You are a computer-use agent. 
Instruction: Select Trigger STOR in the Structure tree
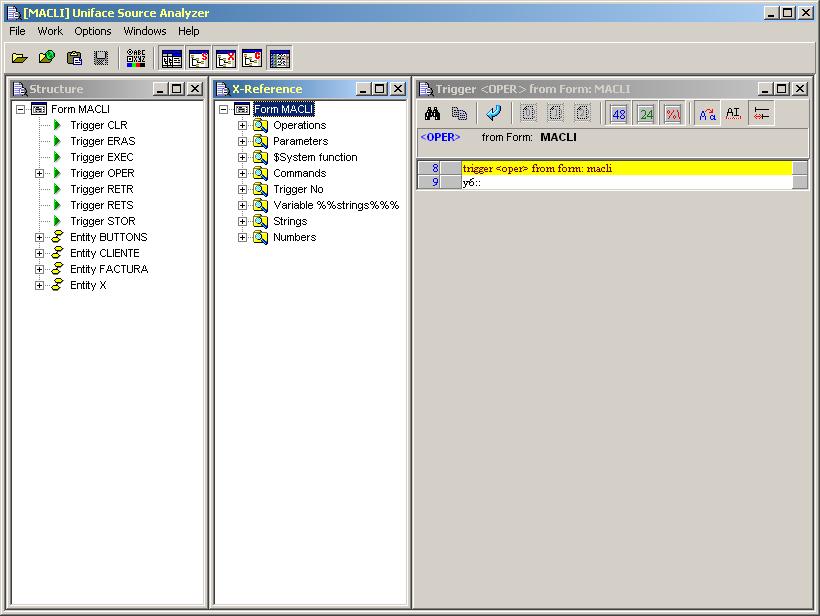coord(102,221)
